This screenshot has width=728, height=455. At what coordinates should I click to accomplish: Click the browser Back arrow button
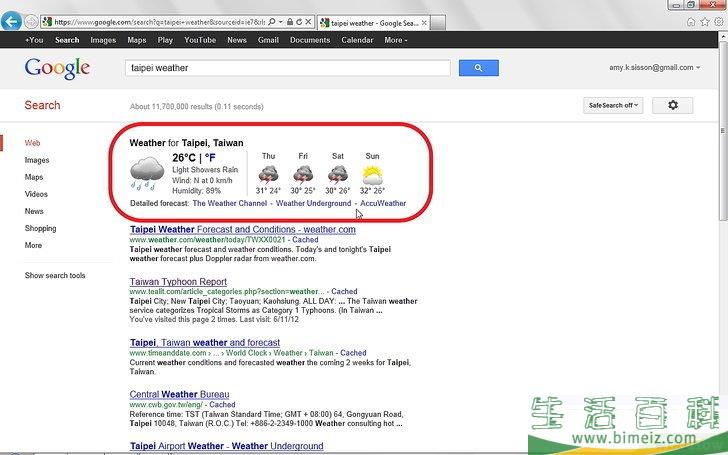tap(11, 21)
